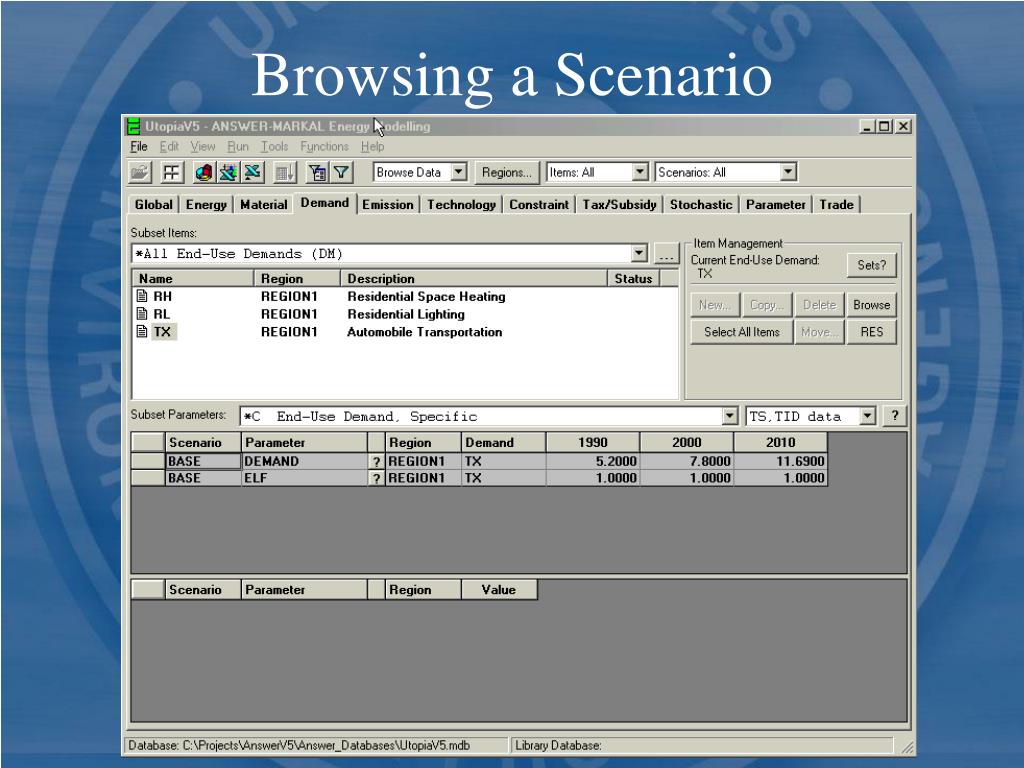Select the Automobile Transportation row
Screen dimensions: 1024x768
[x=405, y=331]
